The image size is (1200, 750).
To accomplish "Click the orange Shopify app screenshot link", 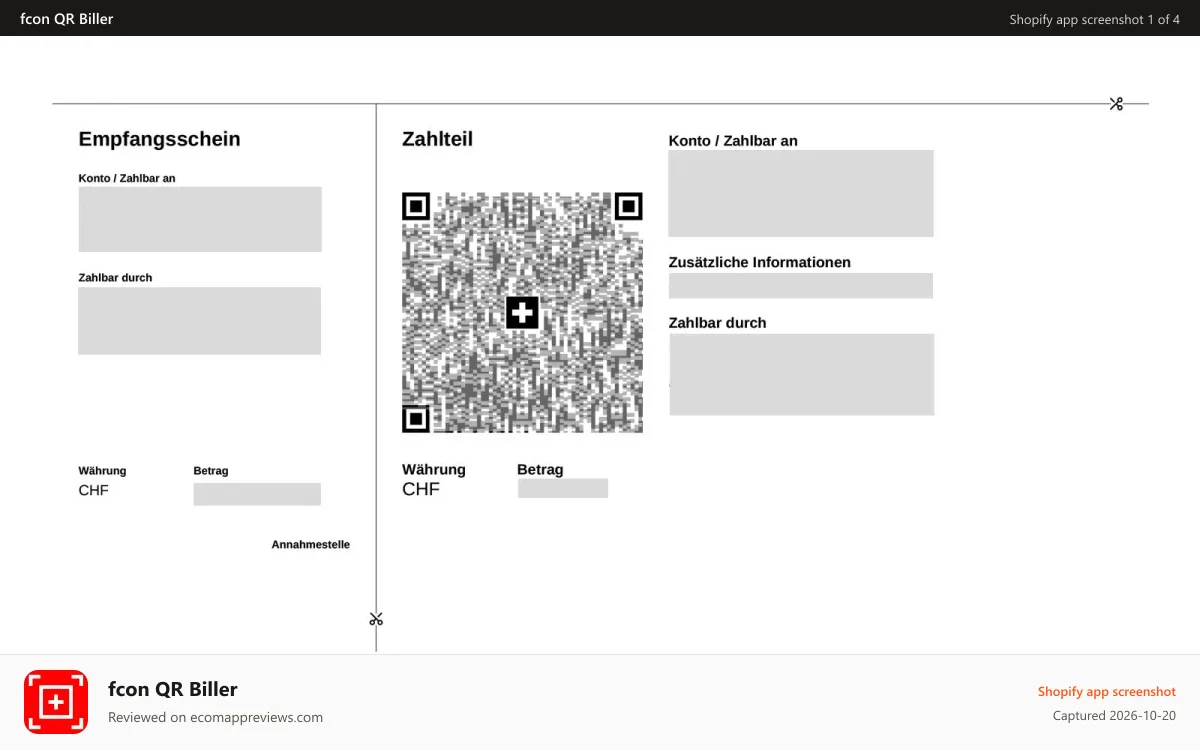I will tap(1107, 691).
